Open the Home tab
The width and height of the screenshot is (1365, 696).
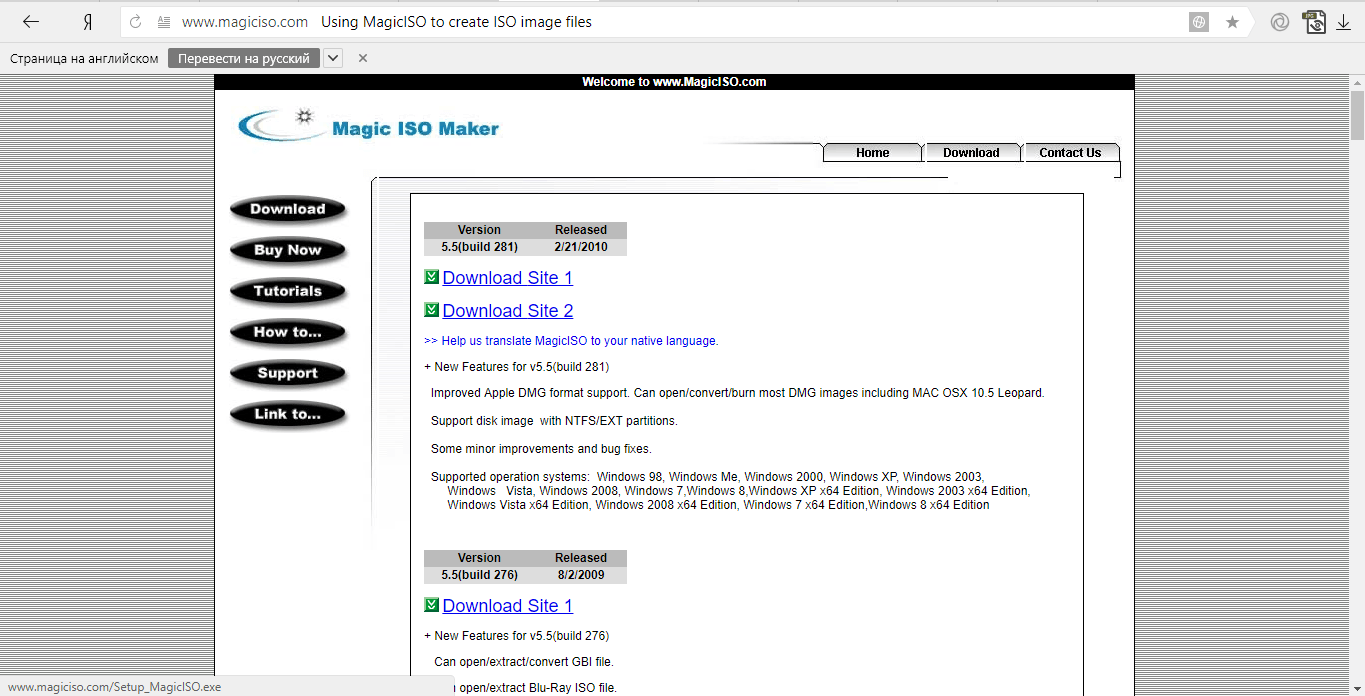click(x=872, y=153)
